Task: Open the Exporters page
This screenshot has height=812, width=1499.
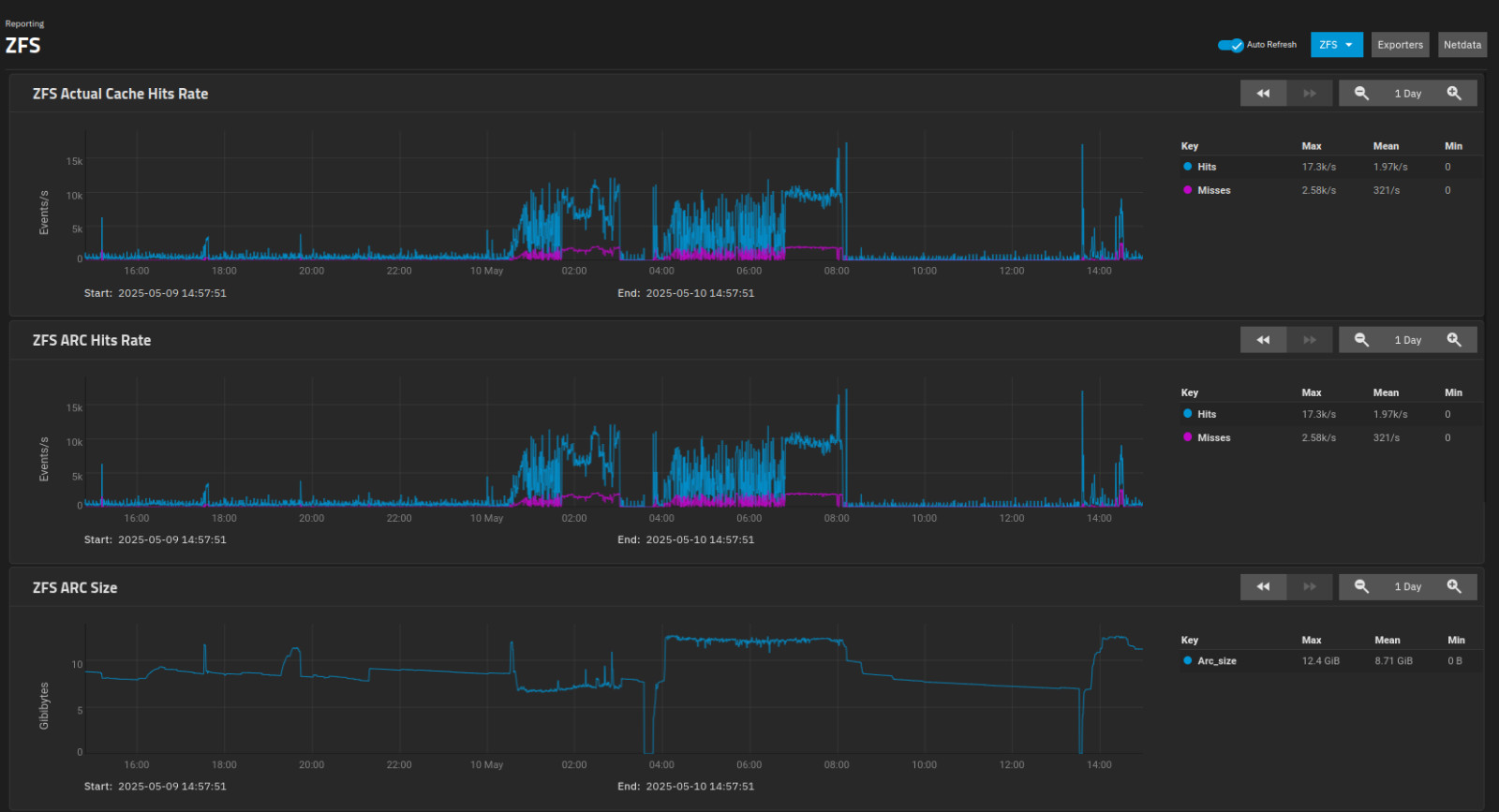Action: point(1400,45)
